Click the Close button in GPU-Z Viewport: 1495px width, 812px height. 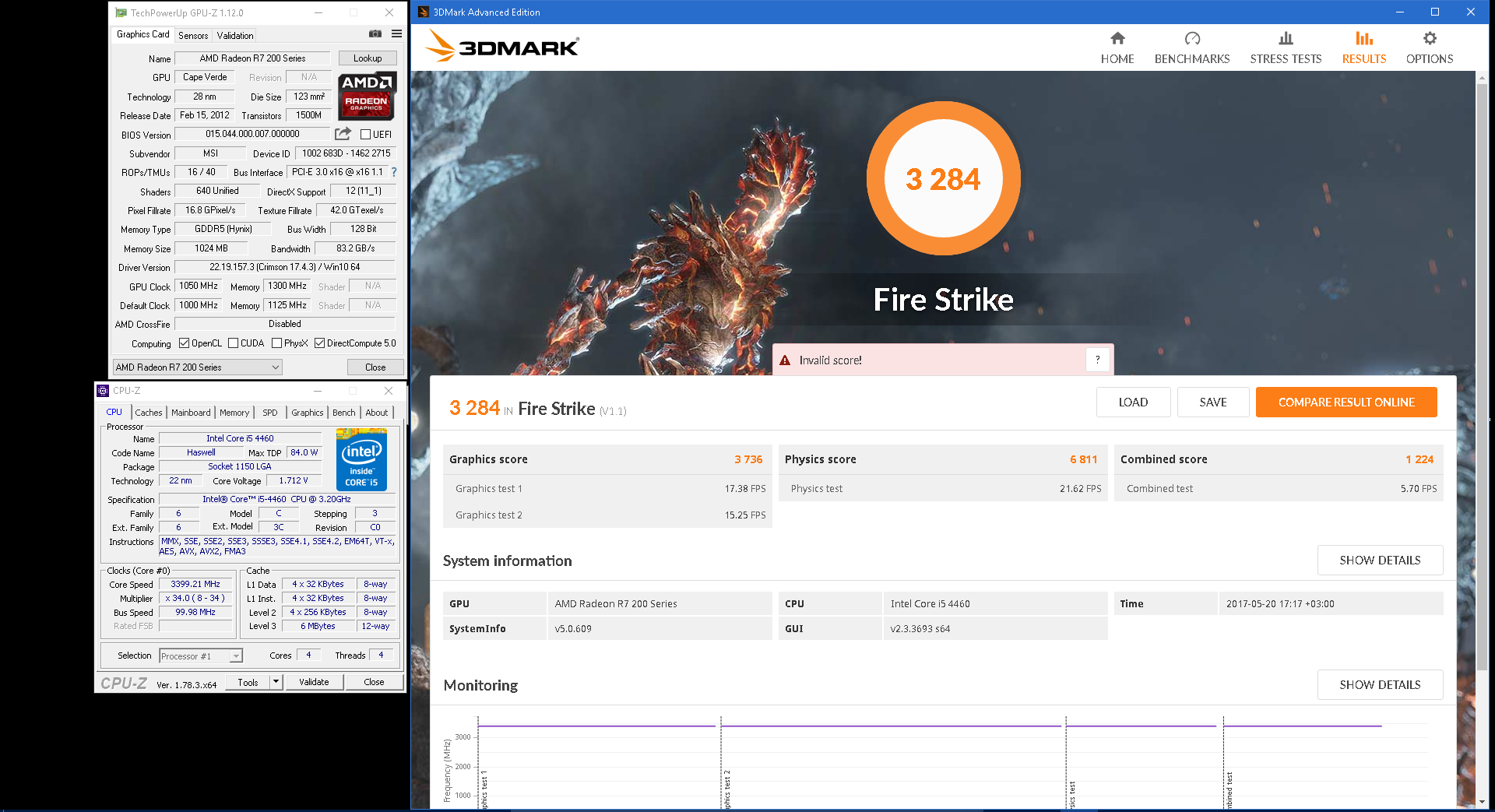click(x=375, y=367)
